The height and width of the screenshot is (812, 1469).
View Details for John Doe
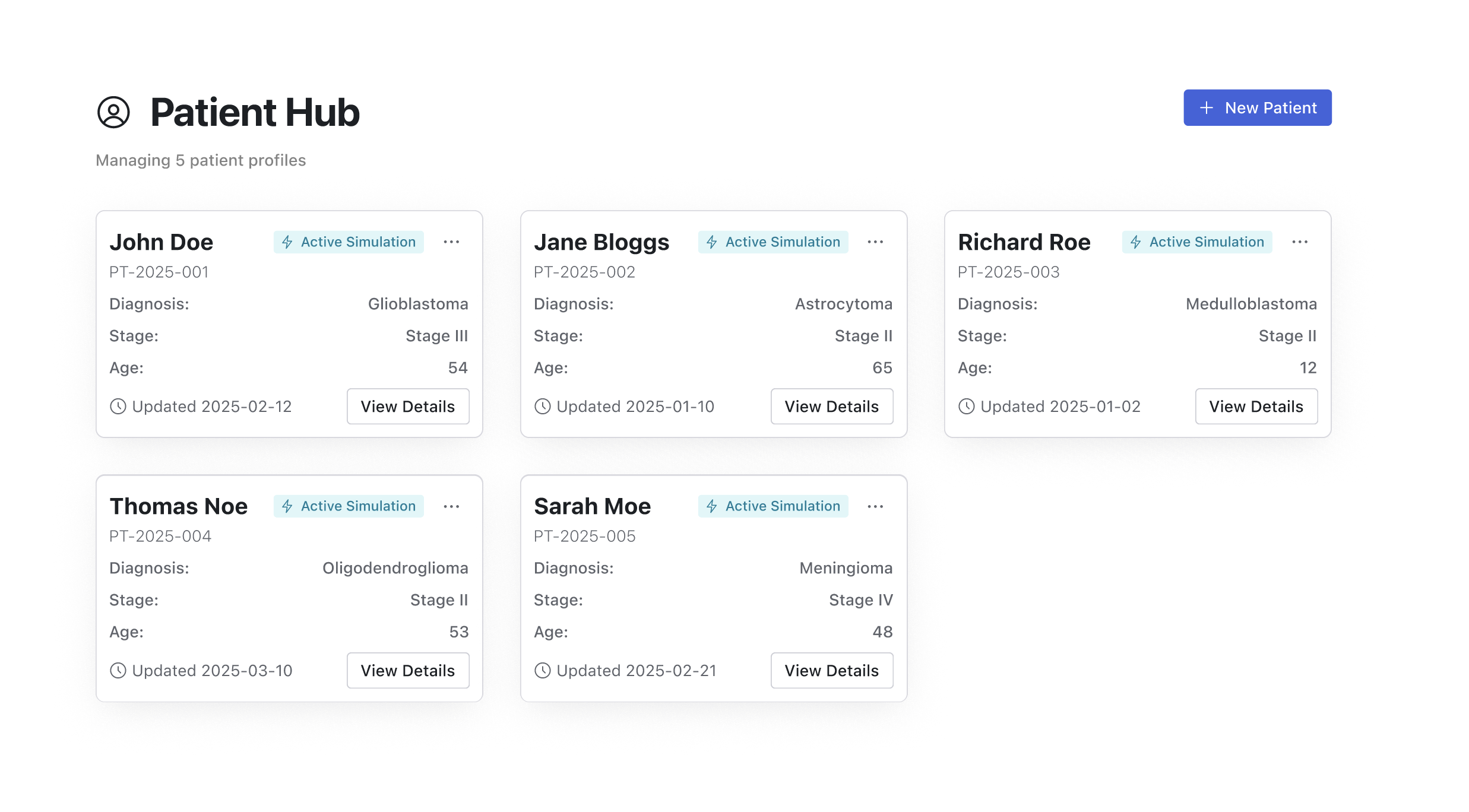408,407
